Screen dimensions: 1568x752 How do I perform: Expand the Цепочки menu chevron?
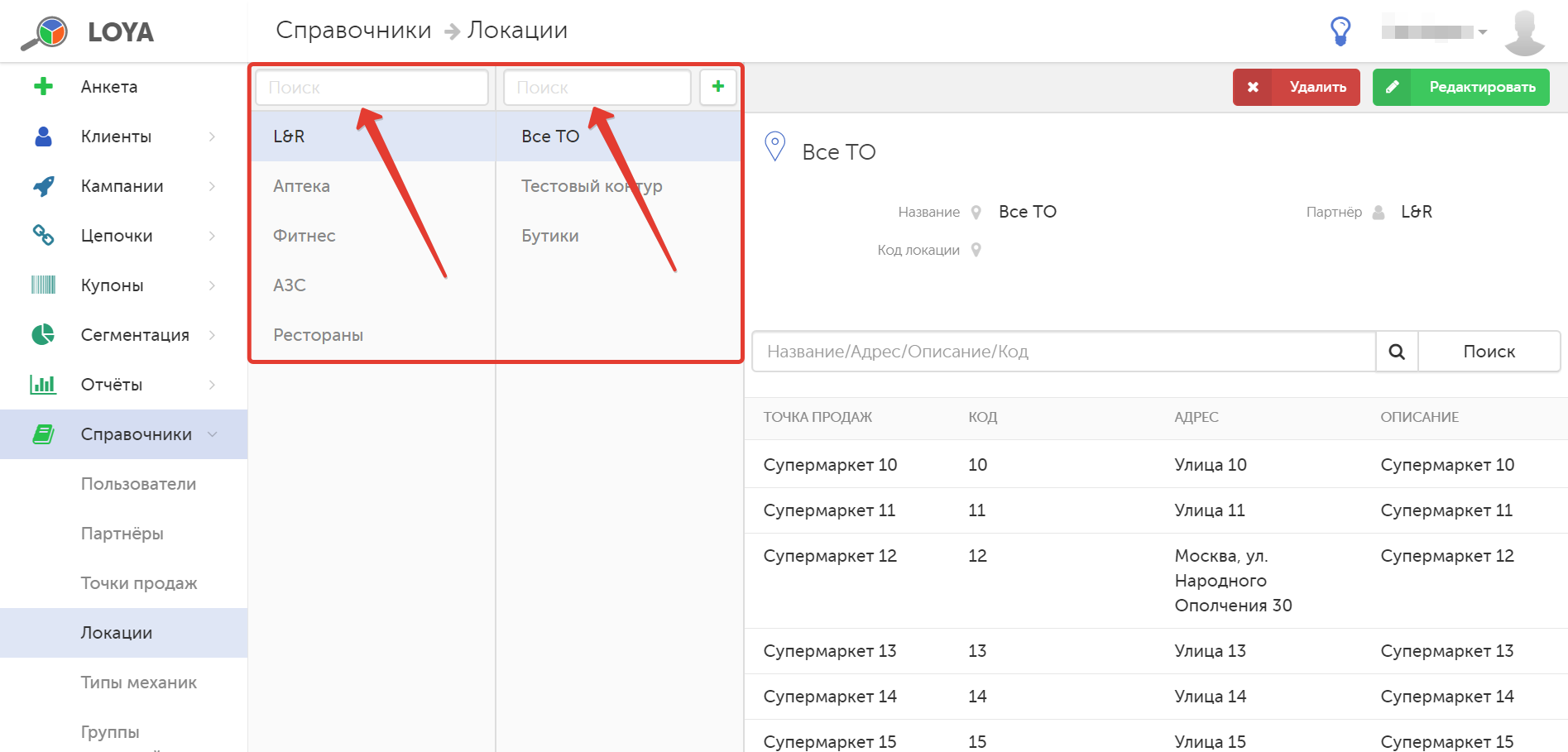coord(213,236)
